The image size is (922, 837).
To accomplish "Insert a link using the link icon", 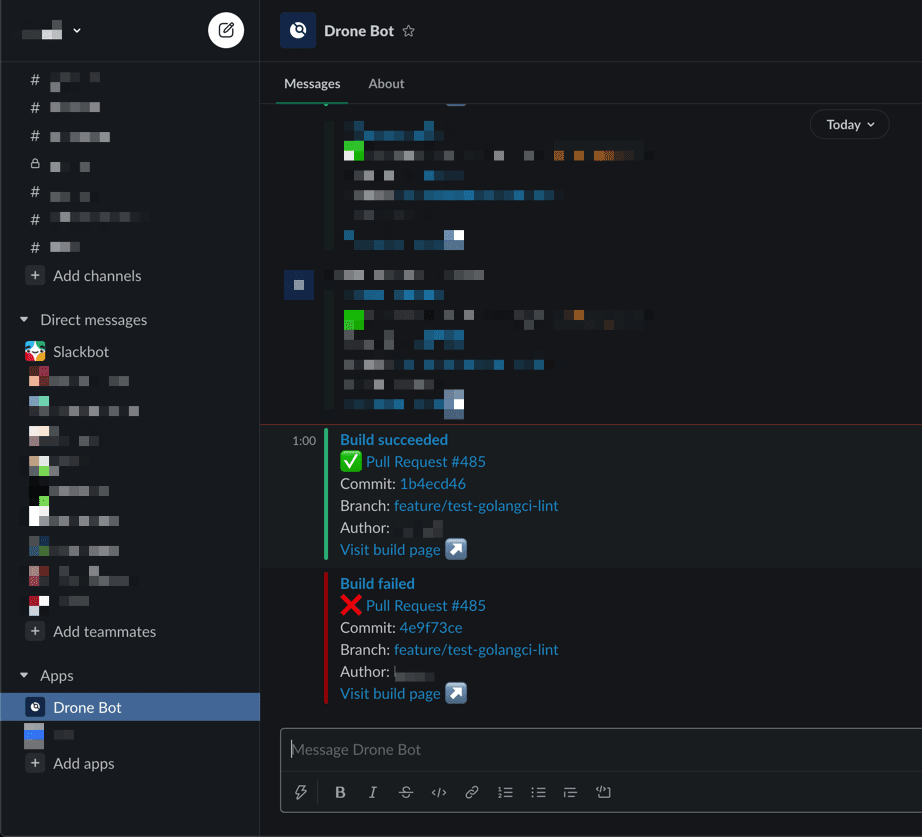I will point(471,792).
